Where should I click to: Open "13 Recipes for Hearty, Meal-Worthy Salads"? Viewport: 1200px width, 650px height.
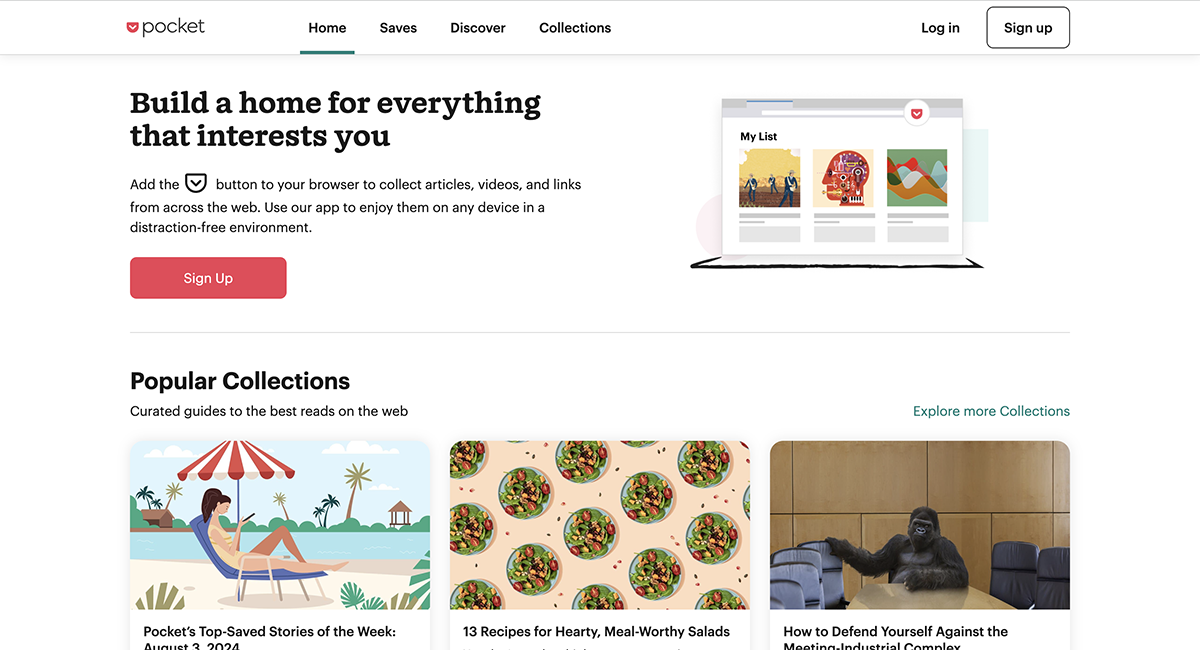(596, 631)
